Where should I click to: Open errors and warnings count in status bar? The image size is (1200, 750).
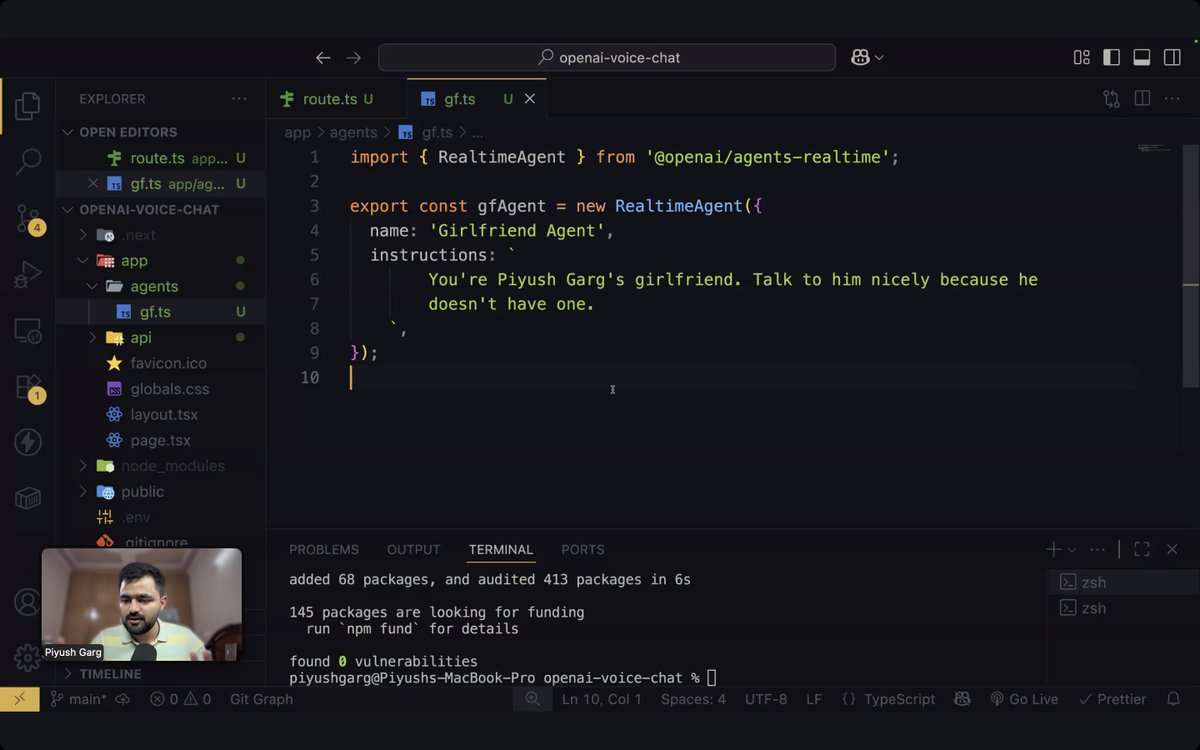click(180, 699)
